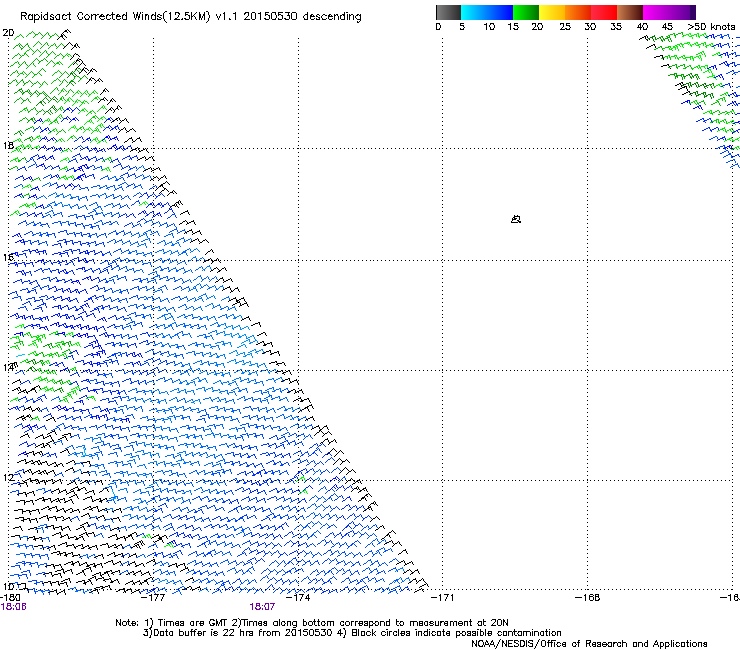Click the purple 18:06 time label
740x650 pixels.
tap(14, 607)
